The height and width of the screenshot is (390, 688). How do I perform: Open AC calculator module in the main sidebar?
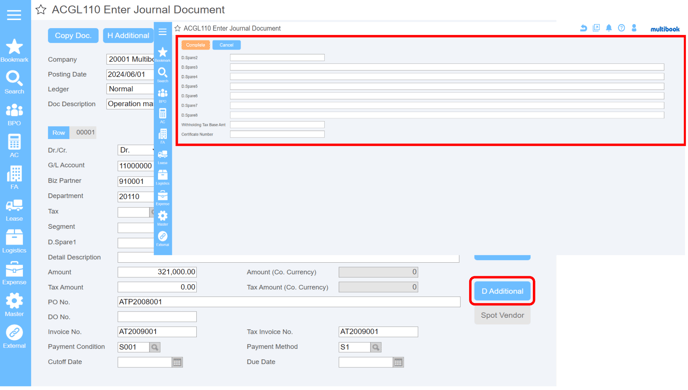(x=14, y=146)
